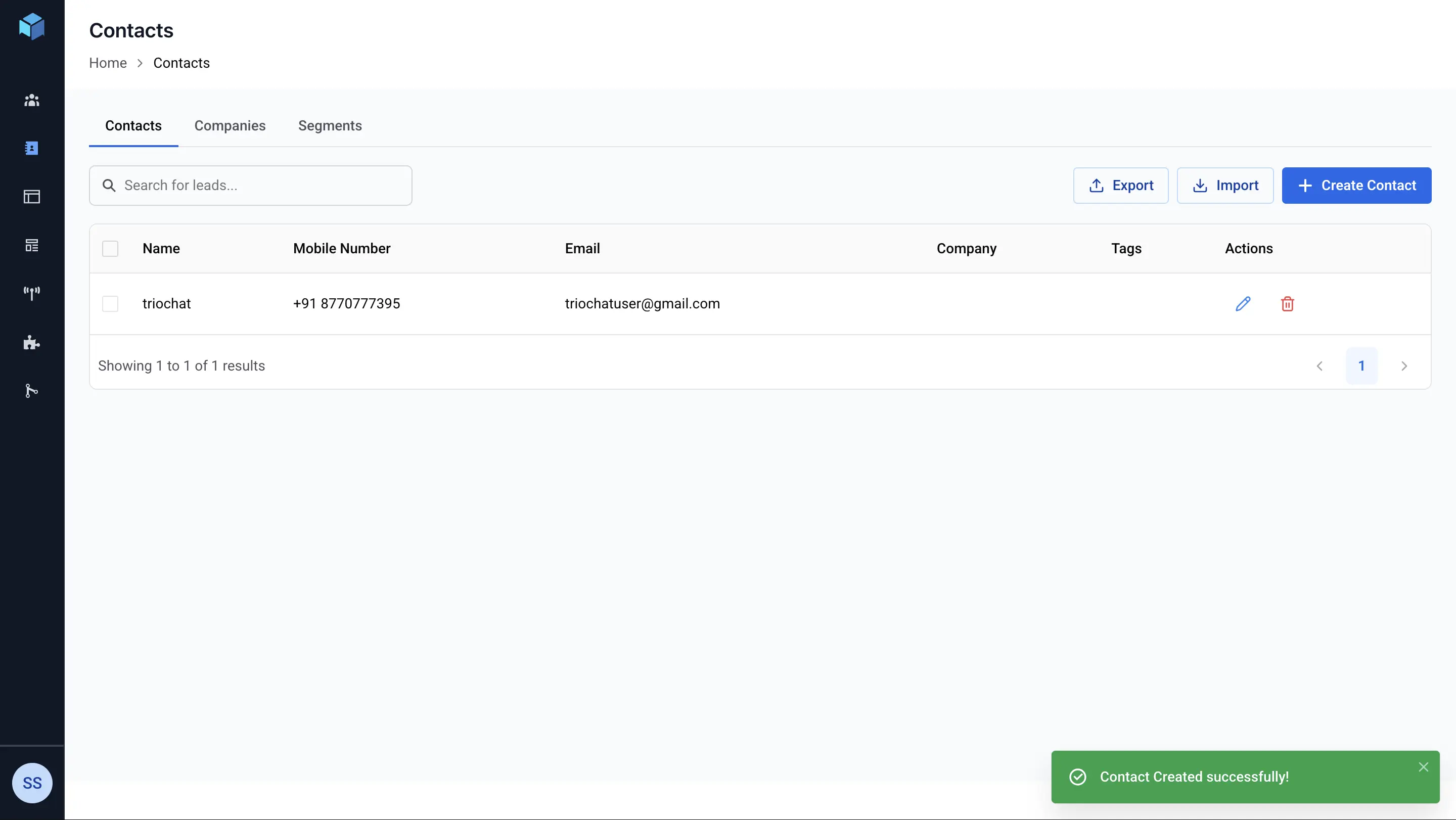Screen dimensions: 1456x820
Task: Check the checkbox next to the triochat row
Action: click(110, 303)
